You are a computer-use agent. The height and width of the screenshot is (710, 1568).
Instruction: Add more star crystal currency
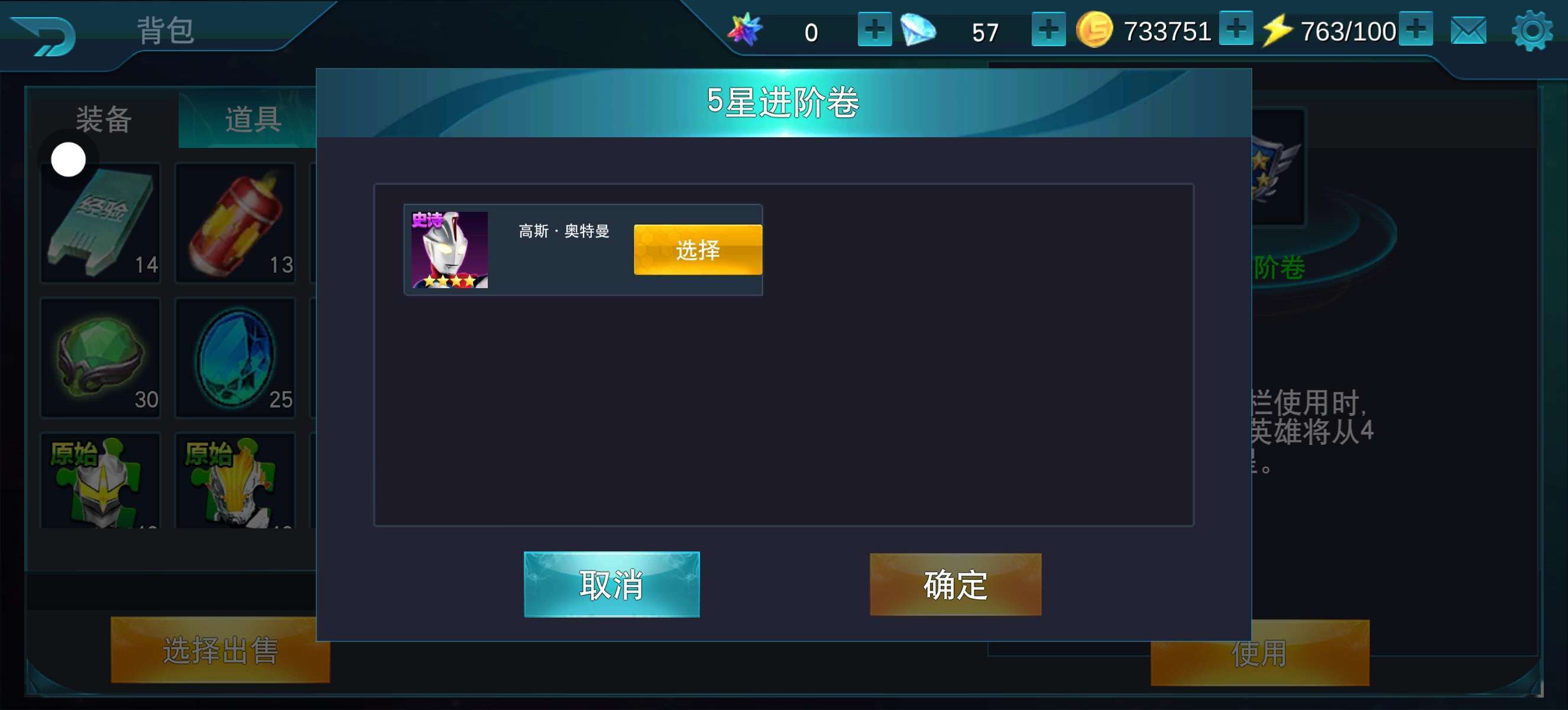(874, 29)
